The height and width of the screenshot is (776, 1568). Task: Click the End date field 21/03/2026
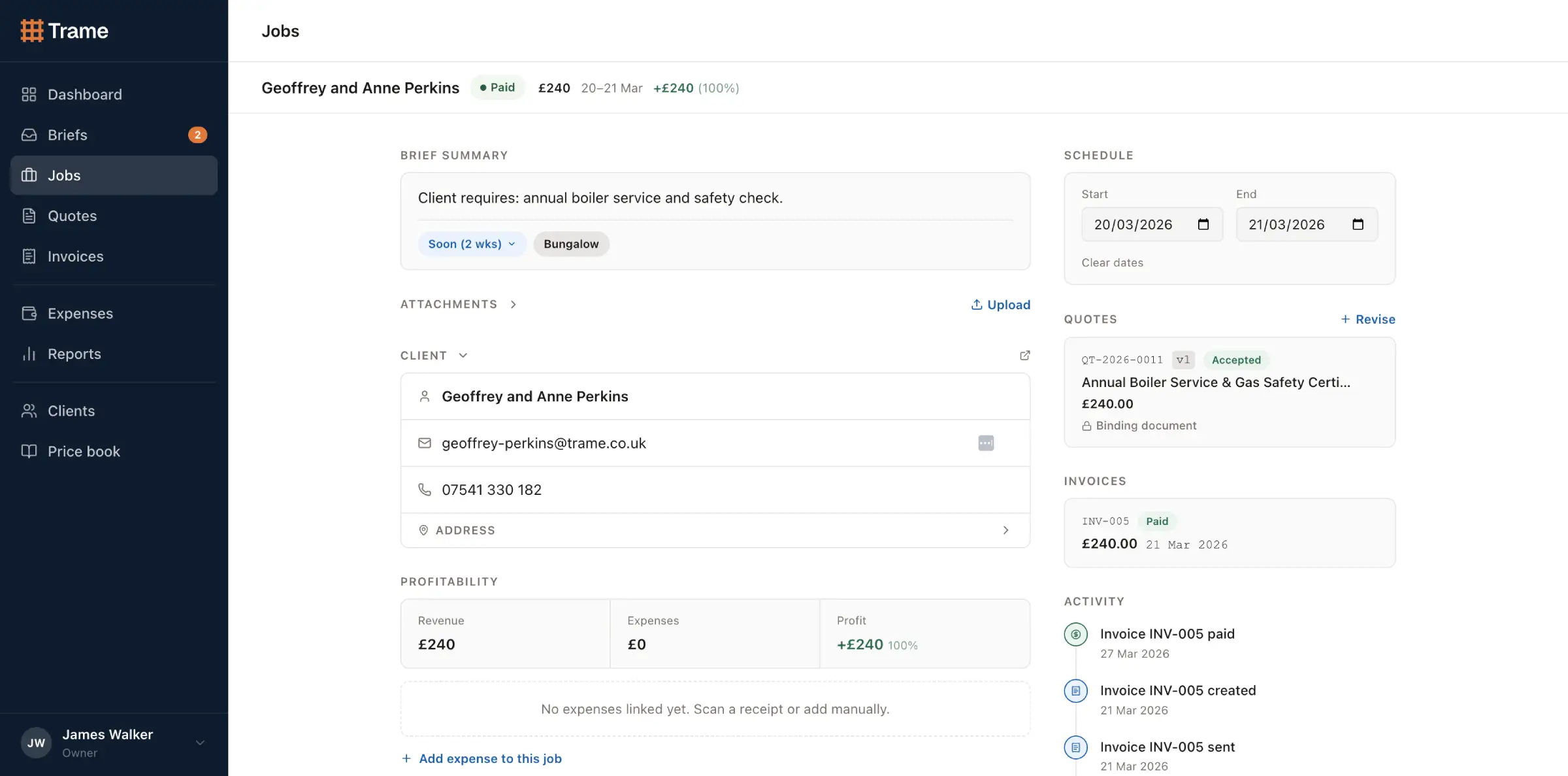(x=1307, y=224)
